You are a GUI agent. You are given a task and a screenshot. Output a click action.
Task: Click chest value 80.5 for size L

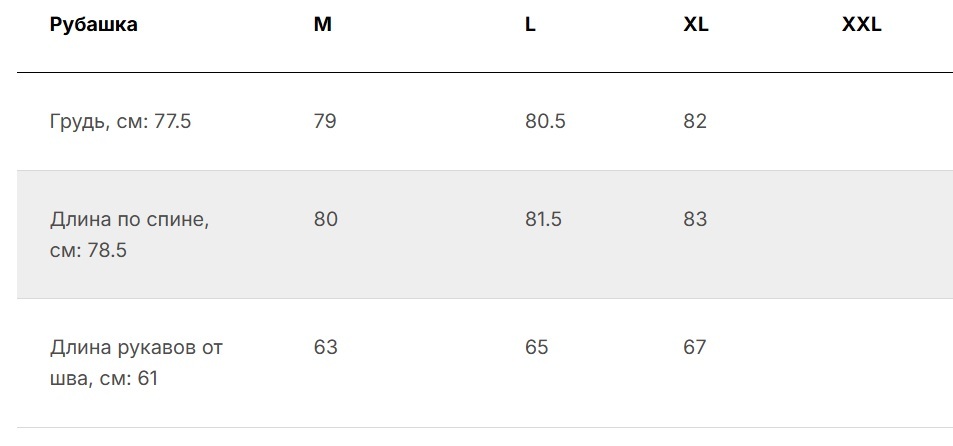click(545, 122)
